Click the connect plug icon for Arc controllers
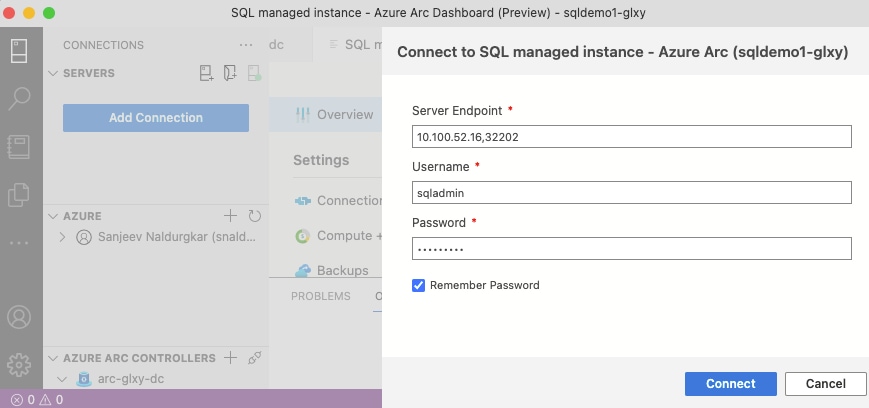This screenshot has height=408, width=869. 254,358
